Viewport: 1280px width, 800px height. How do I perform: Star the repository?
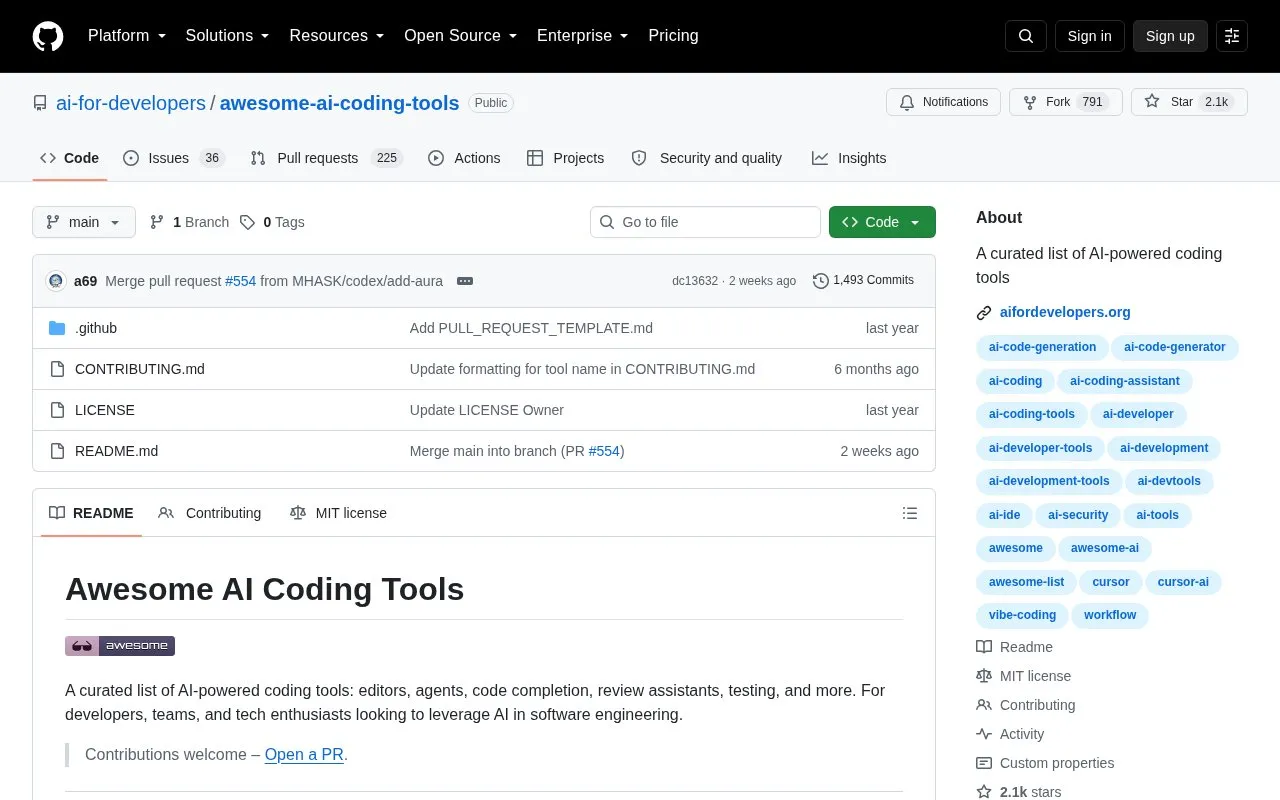[1189, 102]
